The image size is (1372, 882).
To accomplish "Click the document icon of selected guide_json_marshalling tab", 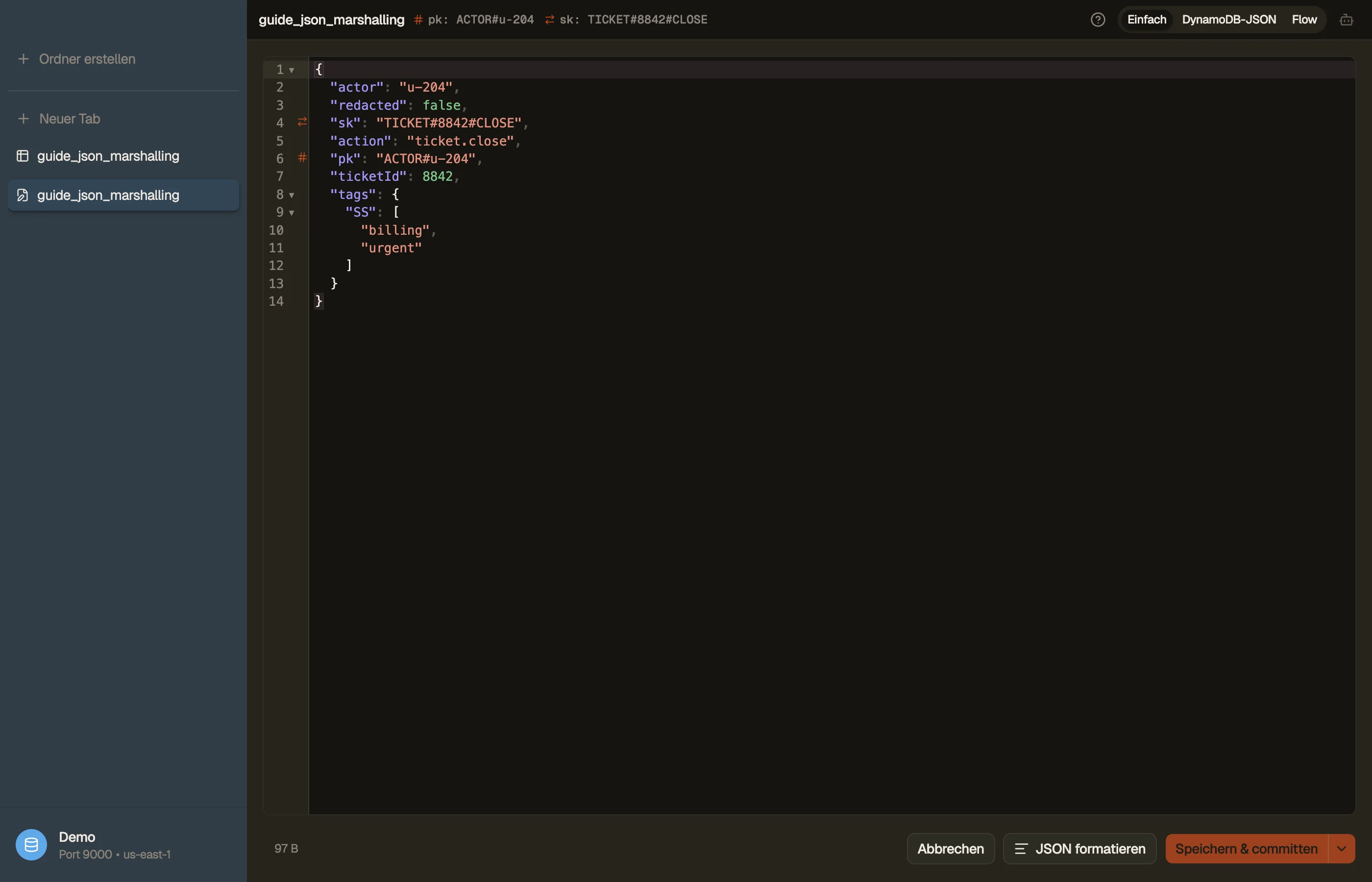I will click(23, 196).
